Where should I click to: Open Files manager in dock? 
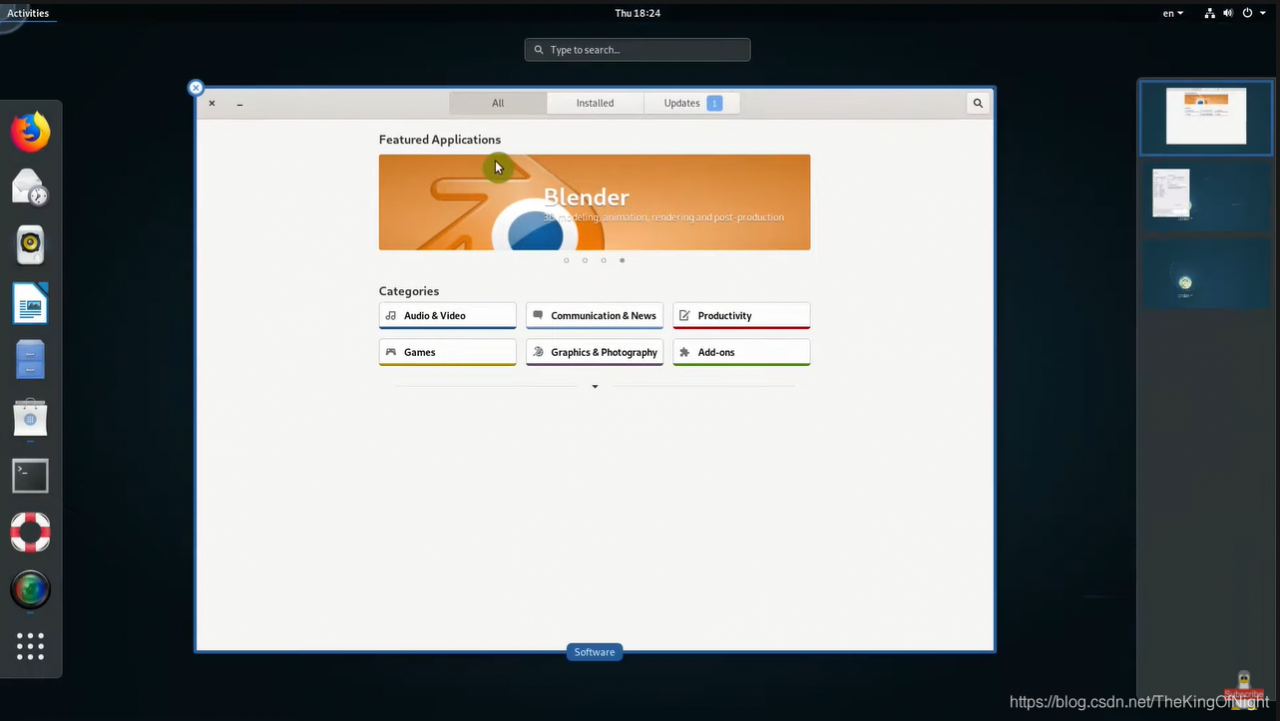(x=30, y=360)
